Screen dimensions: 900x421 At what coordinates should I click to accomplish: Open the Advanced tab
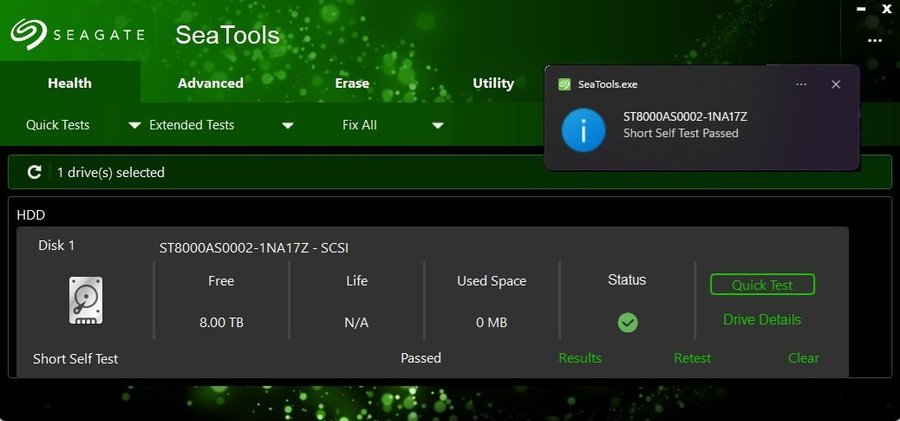[210, 83]
